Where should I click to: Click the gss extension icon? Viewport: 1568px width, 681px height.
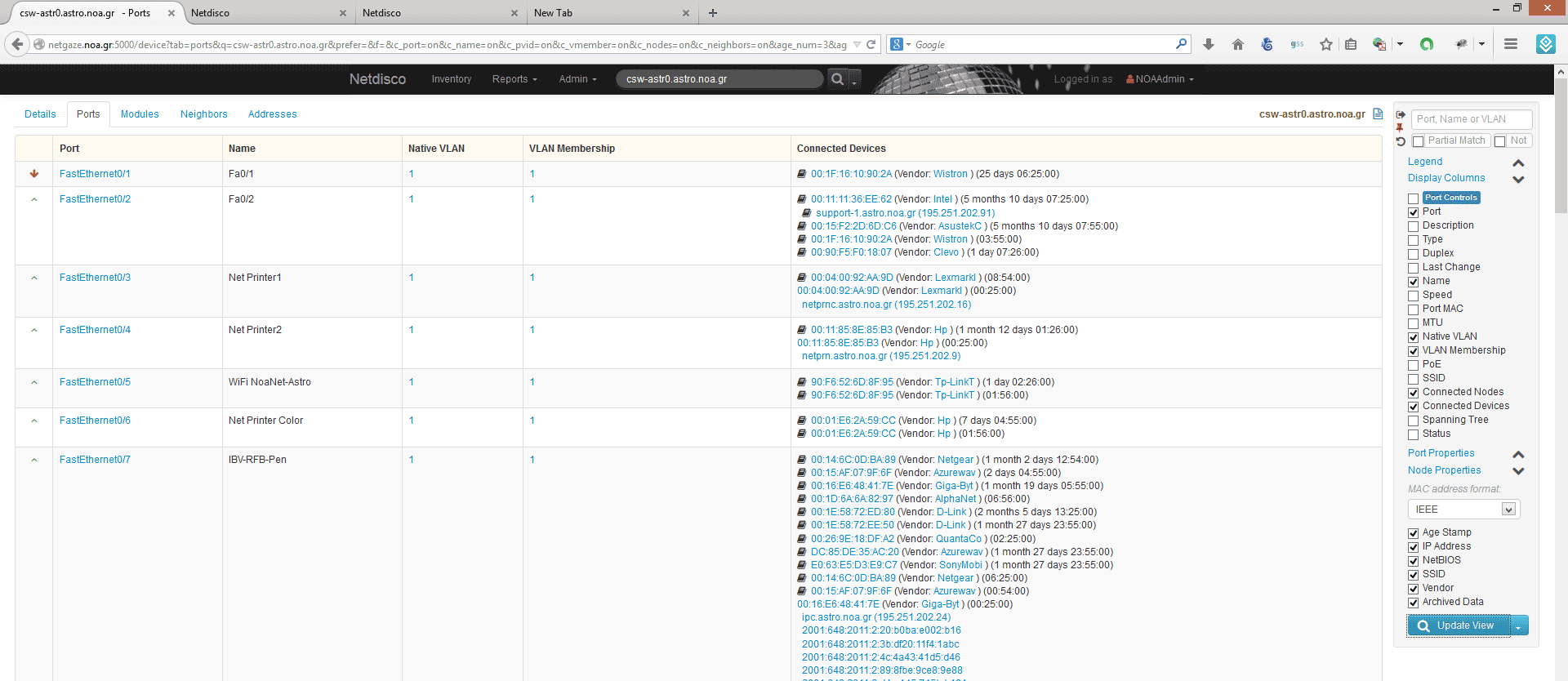click(x=1297, y=44)
